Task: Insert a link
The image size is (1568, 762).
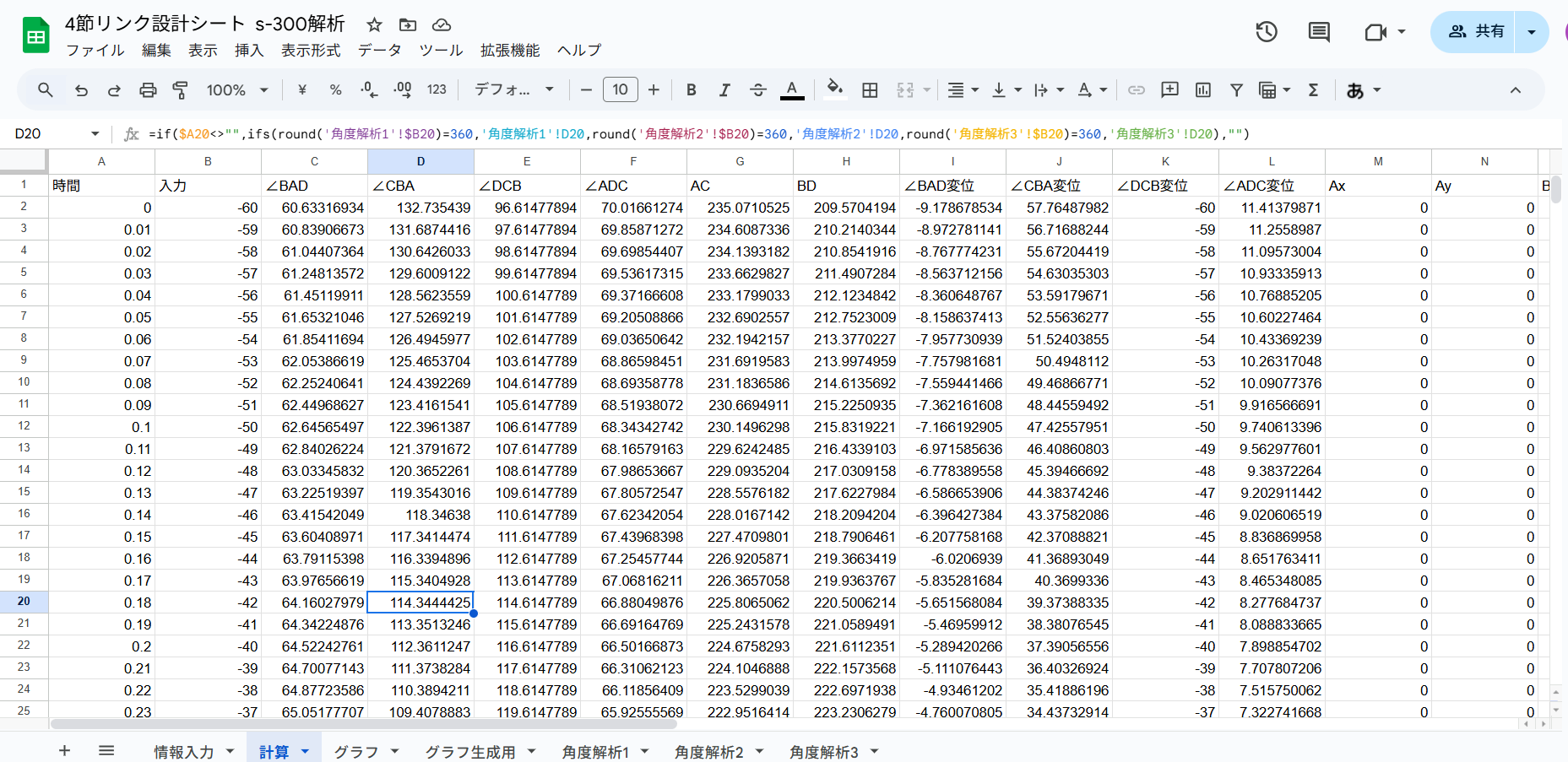Action: click(1137, 90)
